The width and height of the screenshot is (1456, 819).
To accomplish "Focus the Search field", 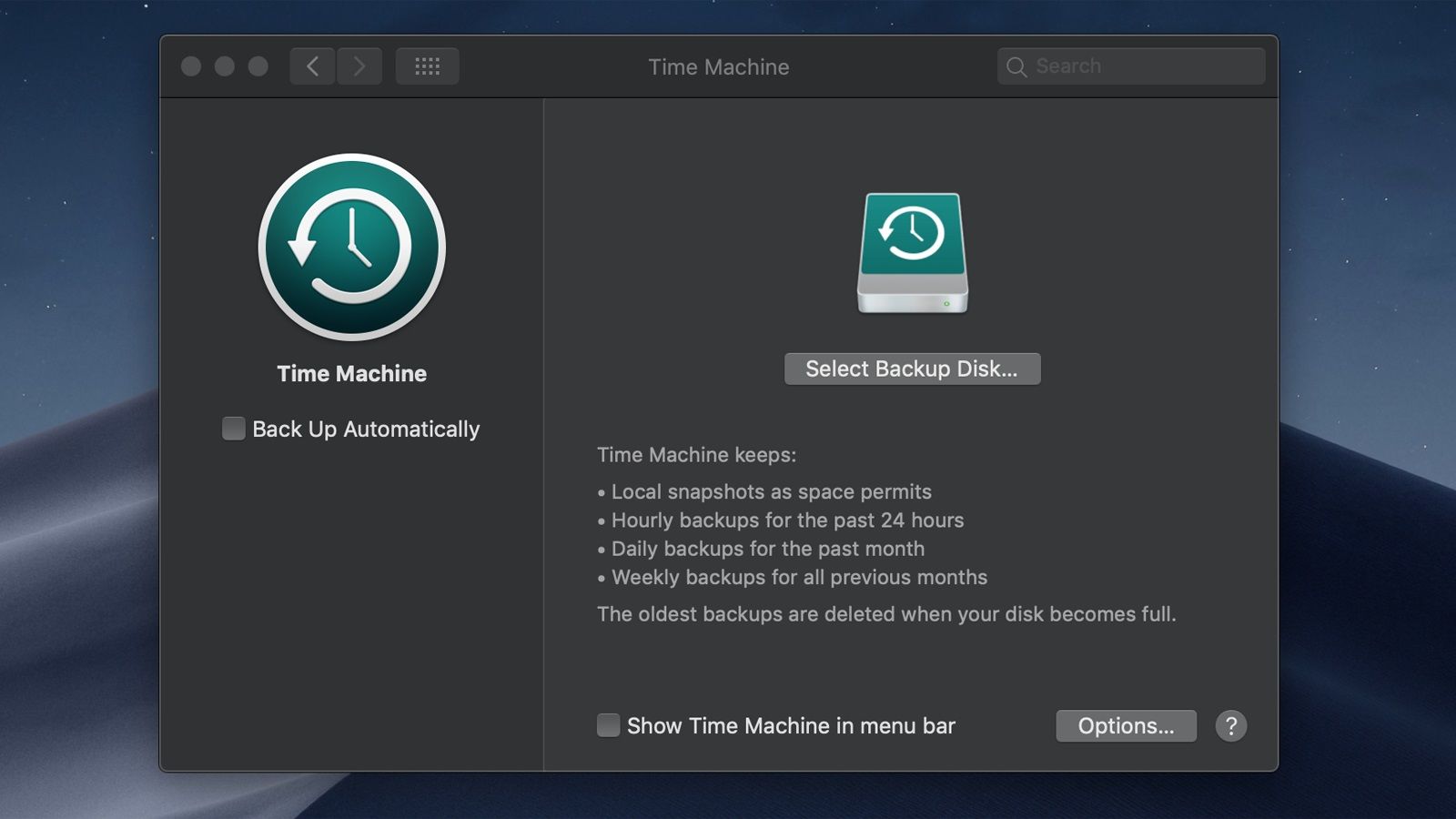I will point(1131,66).
